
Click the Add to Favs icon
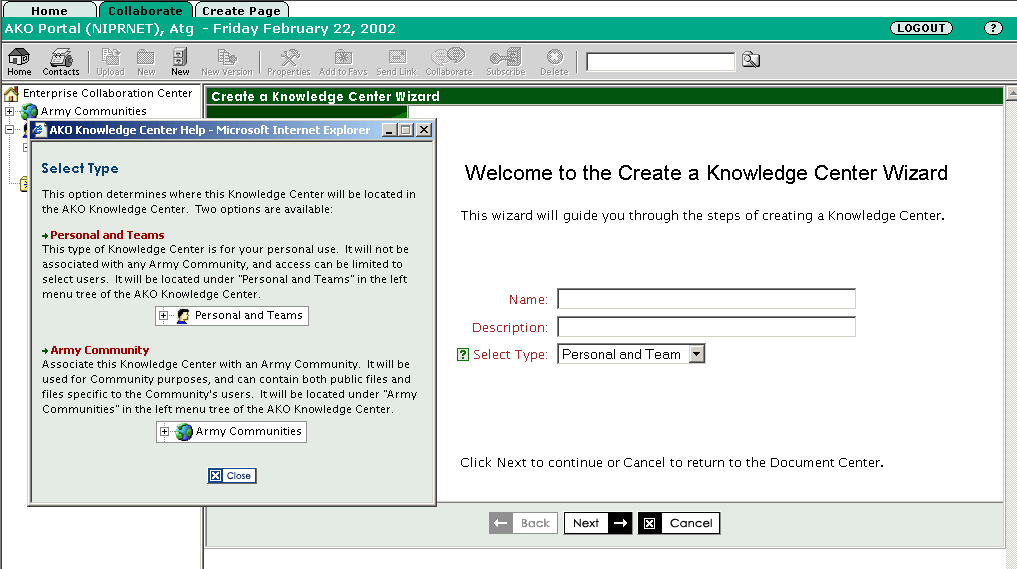(342, 62)
